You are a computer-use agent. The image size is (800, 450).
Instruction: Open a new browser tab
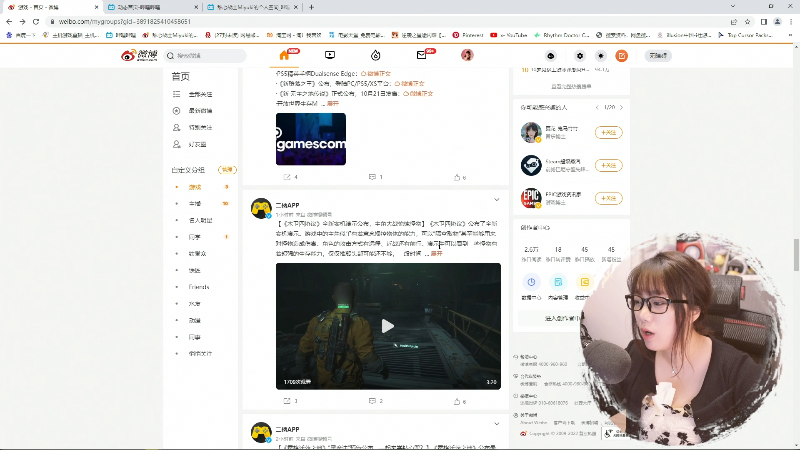pos(311,7)
